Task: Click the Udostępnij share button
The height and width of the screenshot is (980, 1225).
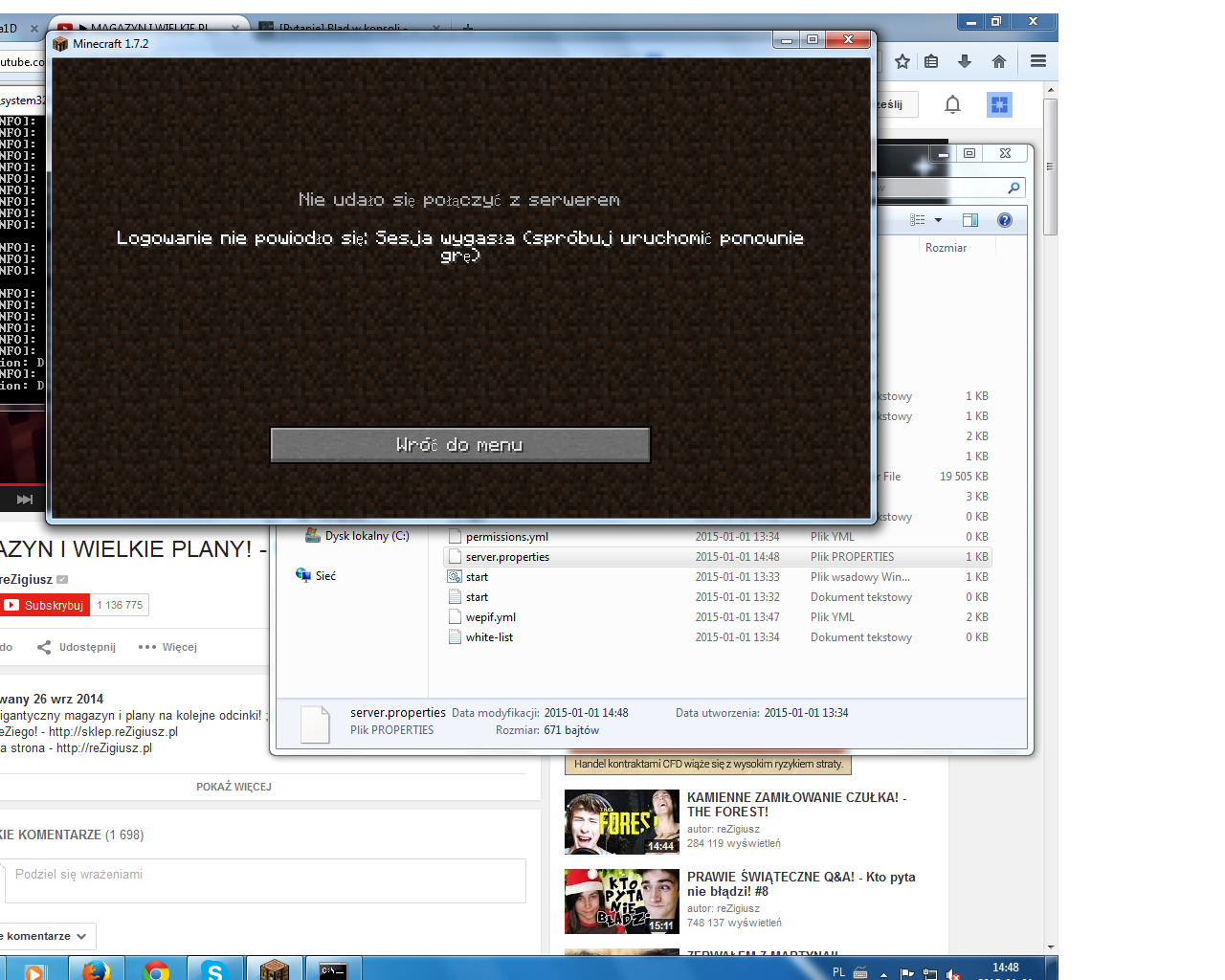Action: coord(77,647)
